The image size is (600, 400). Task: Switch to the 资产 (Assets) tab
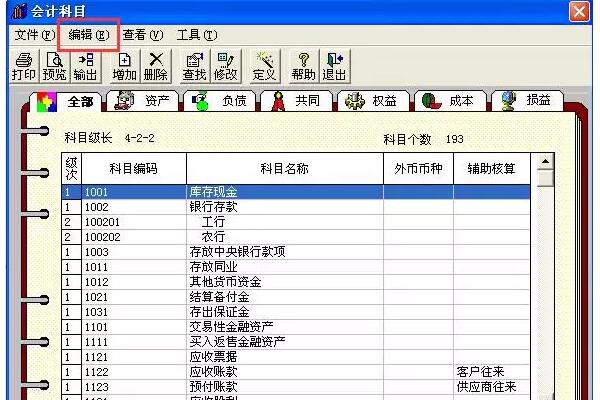point(145,100)
